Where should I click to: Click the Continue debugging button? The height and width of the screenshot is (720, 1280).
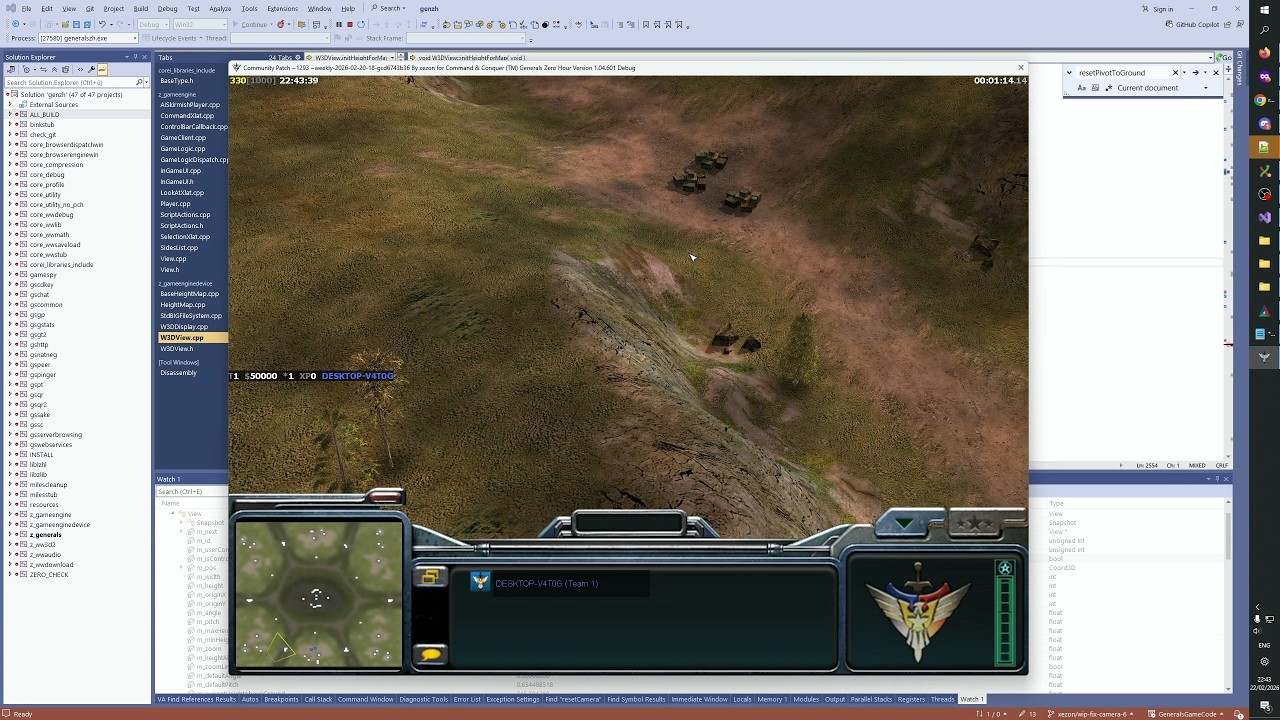point(252,24)
